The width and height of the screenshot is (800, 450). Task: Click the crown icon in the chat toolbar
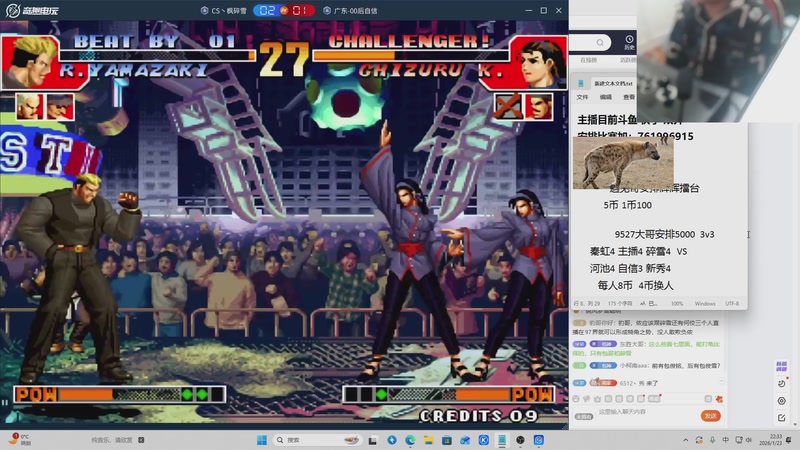[597, 398]
